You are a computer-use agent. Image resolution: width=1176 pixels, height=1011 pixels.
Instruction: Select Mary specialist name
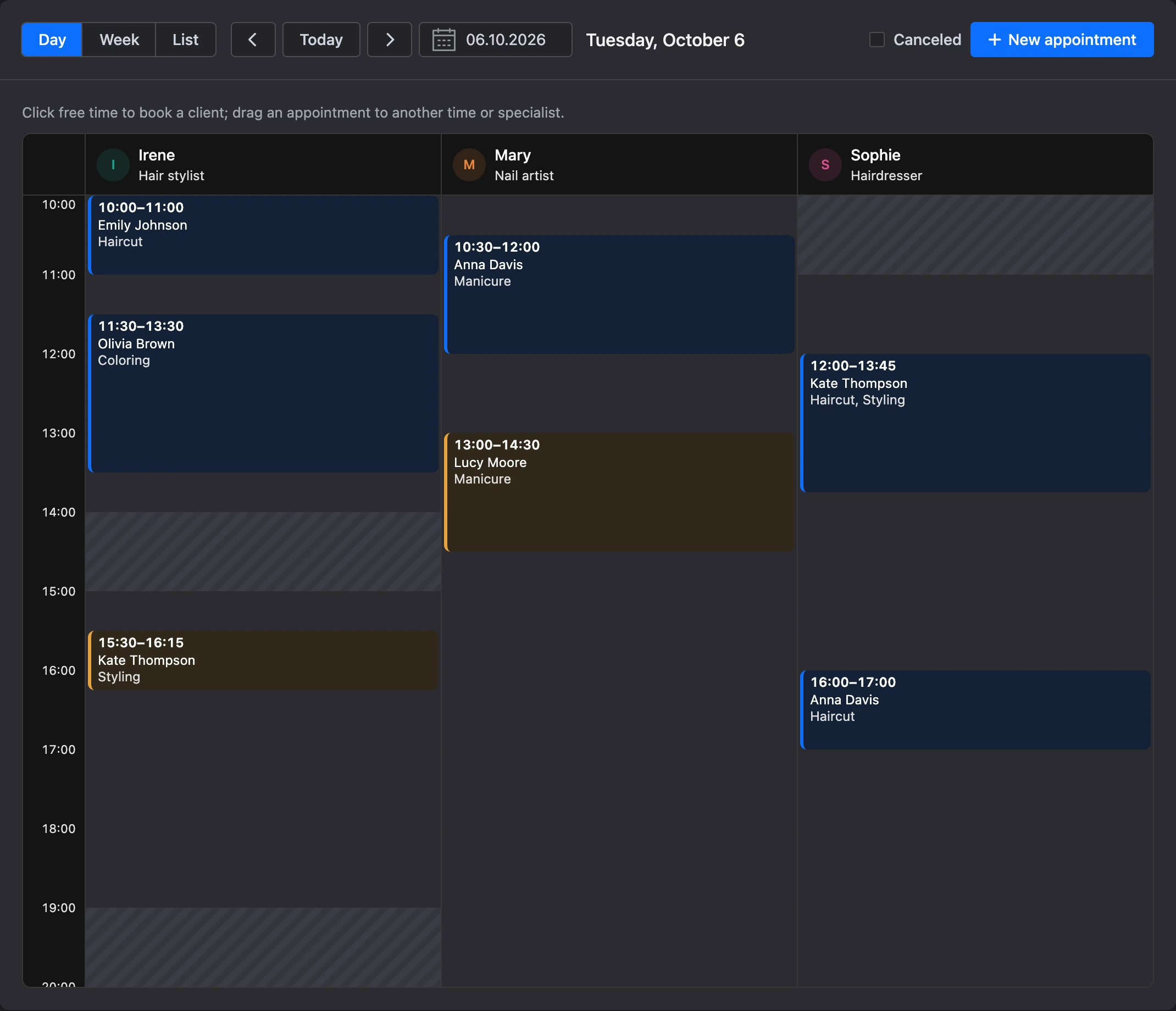tap(513, 155)
